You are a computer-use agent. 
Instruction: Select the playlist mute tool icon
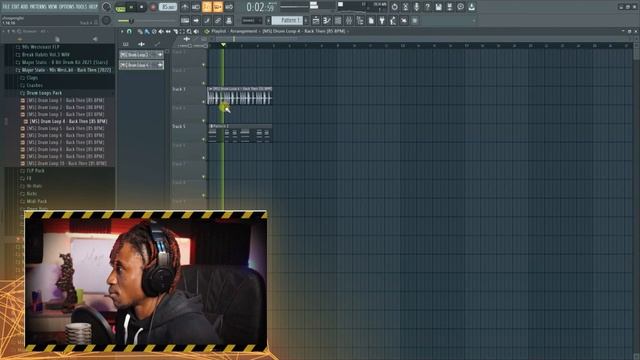[161, 31]
